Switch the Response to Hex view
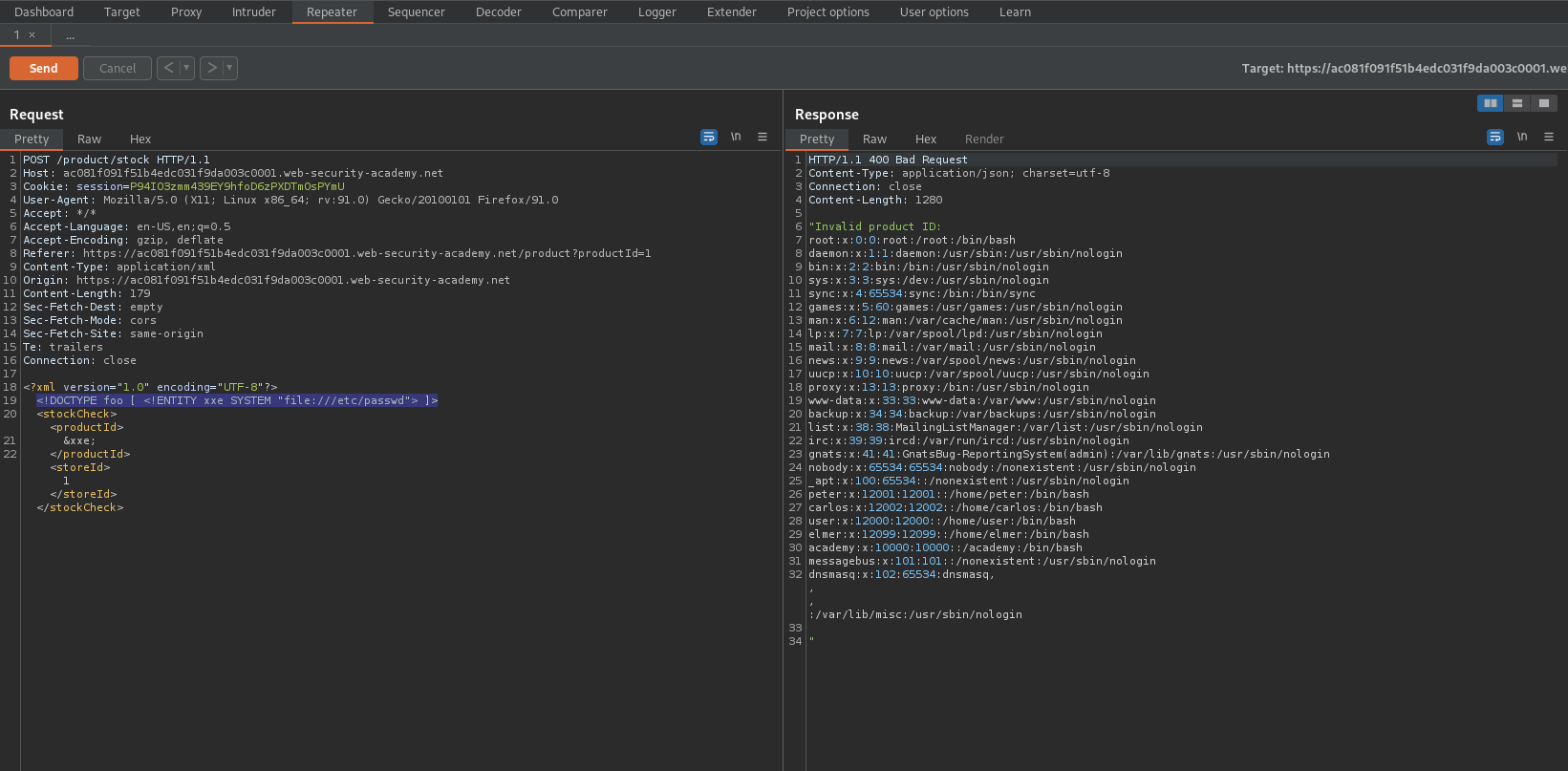Image resolution: width=1568 pixels, height=771 pixels. [x=926, y=139]
